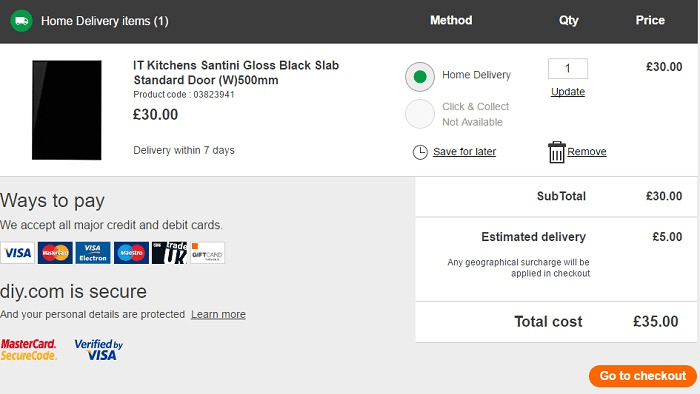Click the clock icon beside Save for later
This screenshot has width=700, height=394.
[420, 152]
